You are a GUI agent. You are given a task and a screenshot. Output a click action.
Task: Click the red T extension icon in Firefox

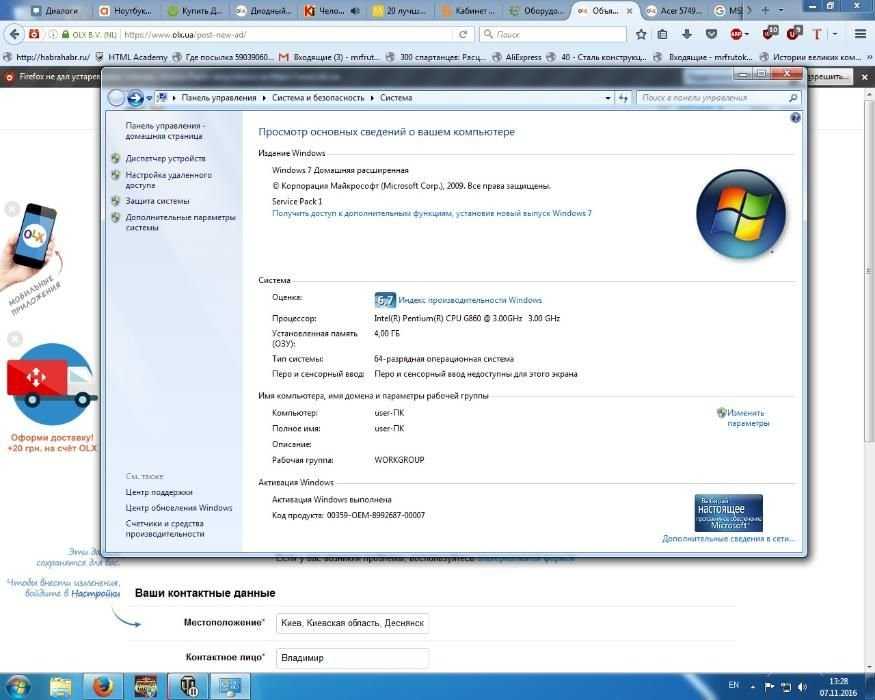click(x=817, y=35)
